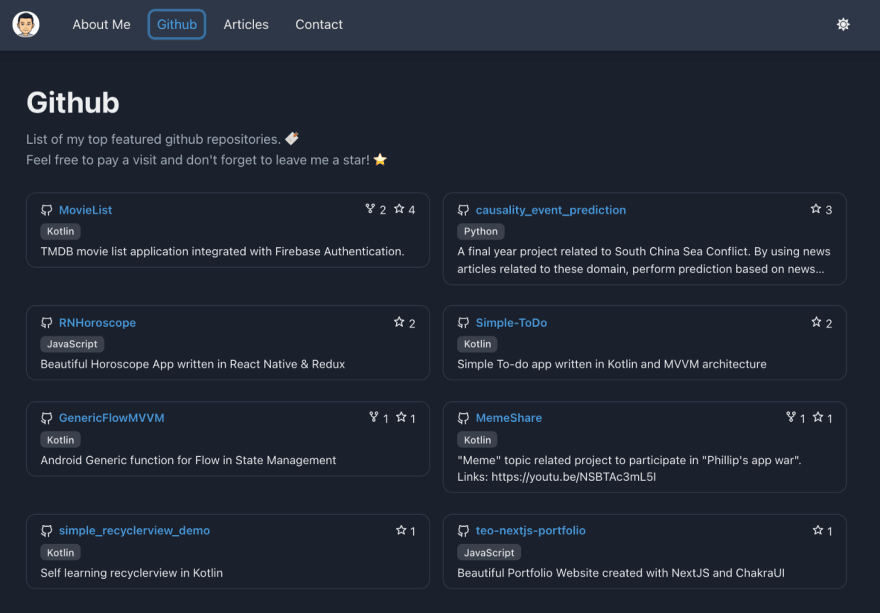Open the Contact page
Image resolution: width=880 pixels, height=613 pixels.
[319, 25]
